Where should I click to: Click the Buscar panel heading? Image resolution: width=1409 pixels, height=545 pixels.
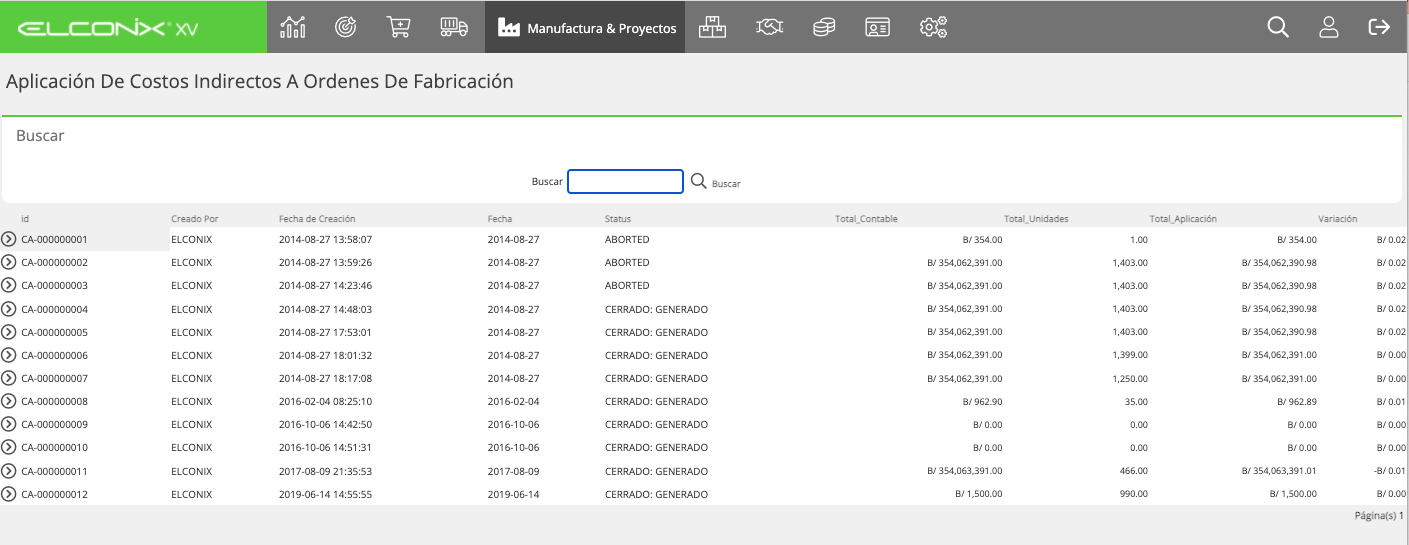coord(40,135)
